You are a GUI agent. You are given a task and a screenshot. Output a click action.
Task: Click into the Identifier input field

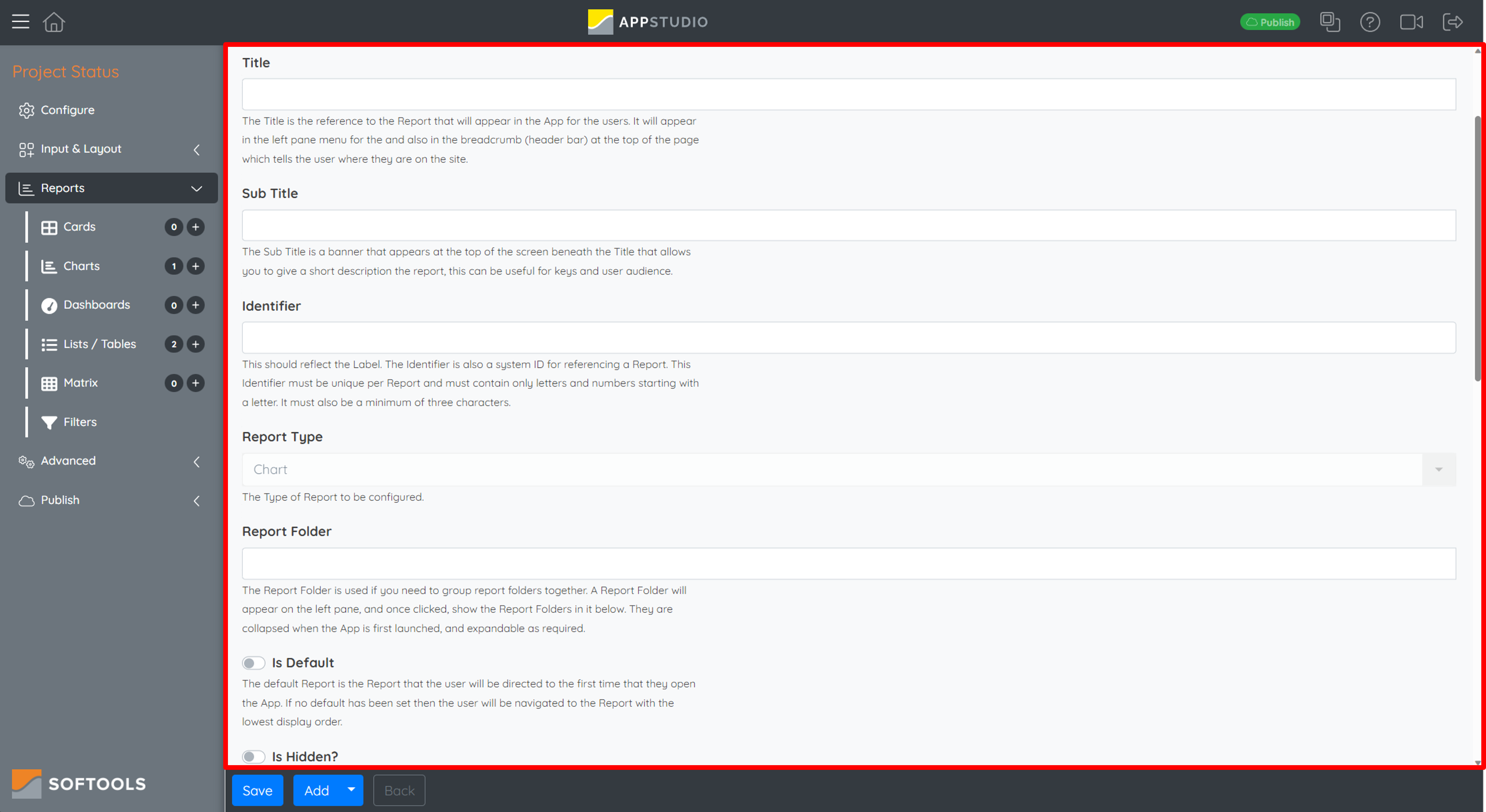tap(849, 337)
